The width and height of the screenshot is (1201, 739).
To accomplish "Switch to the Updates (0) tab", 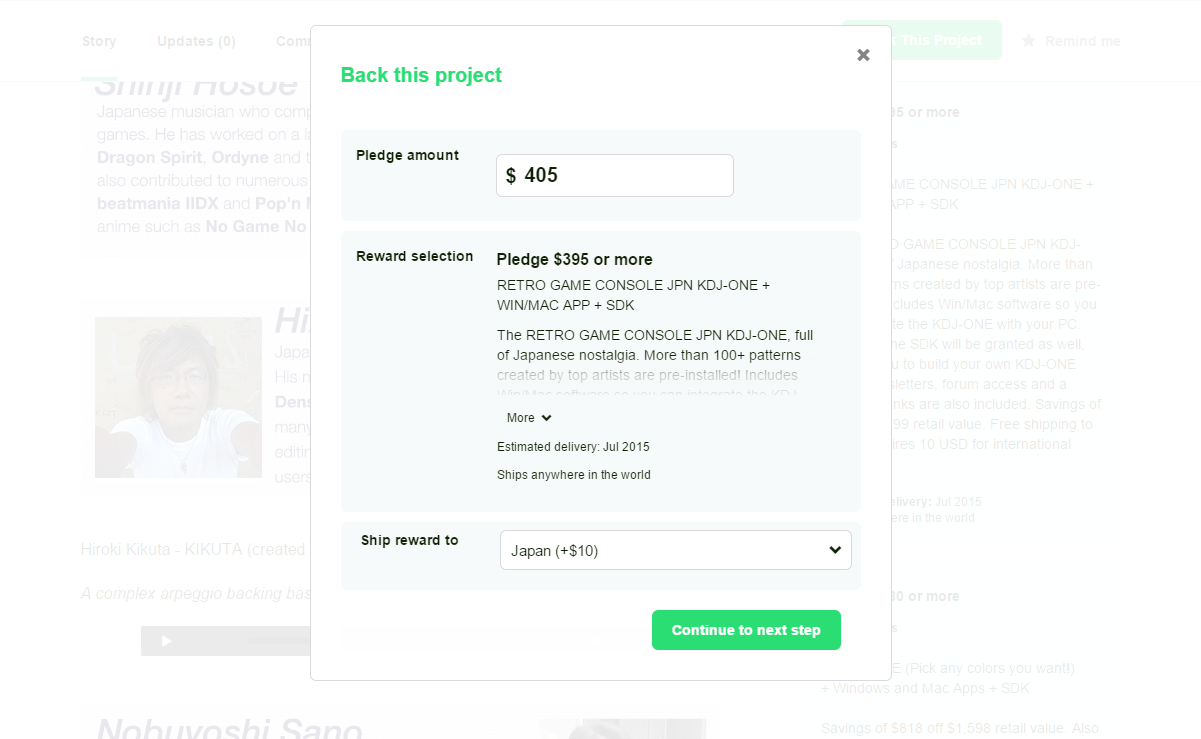I will pos(196,41).
